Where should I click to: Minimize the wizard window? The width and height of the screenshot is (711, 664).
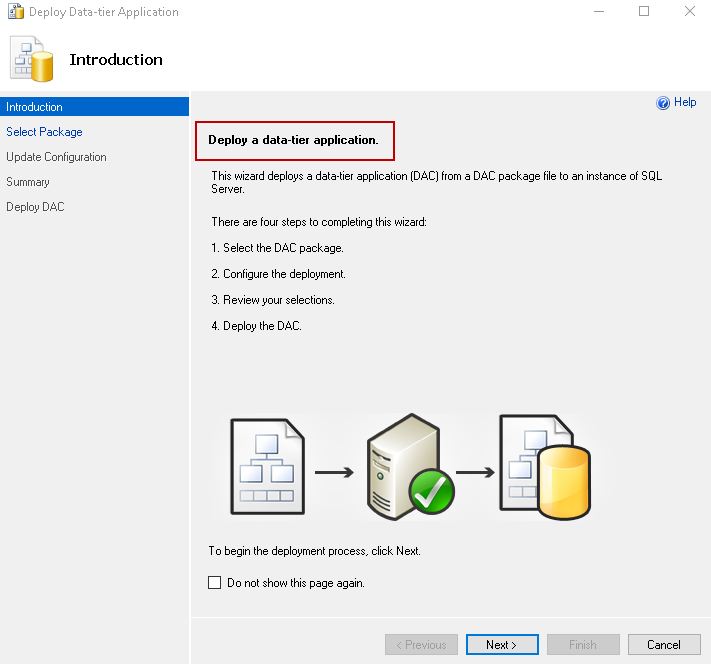point(599,11)
